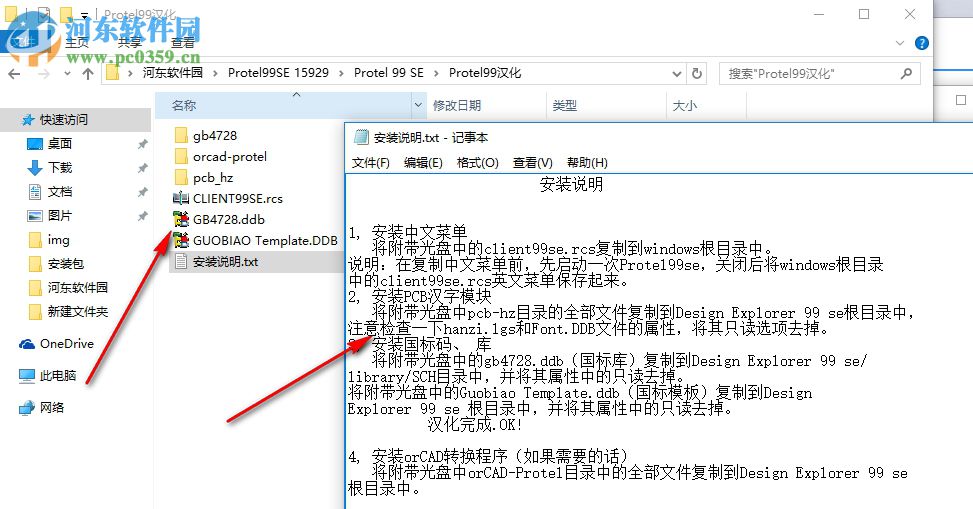Unpin 文档 using its pin icon

(x=142, y=192)
